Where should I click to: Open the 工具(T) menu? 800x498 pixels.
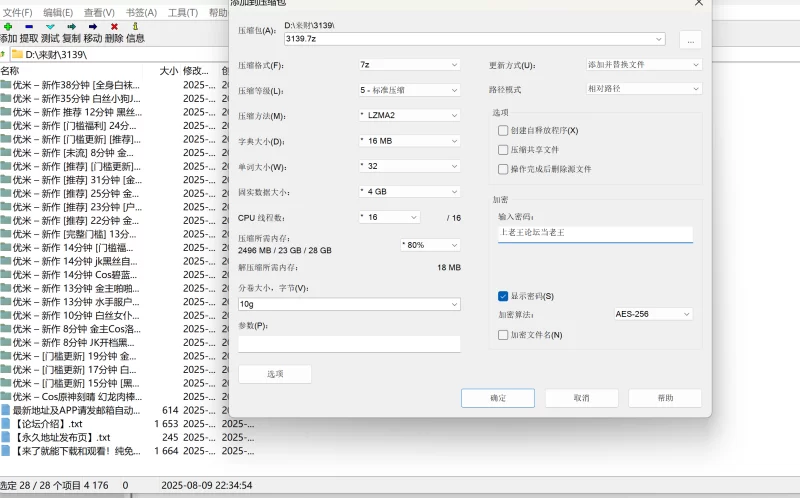tap(183, 13)
